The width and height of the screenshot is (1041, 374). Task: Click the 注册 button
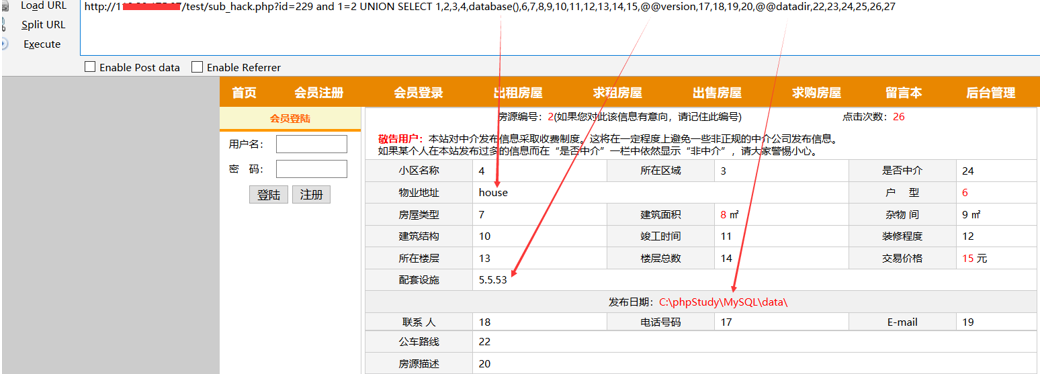tap(311, 195)
